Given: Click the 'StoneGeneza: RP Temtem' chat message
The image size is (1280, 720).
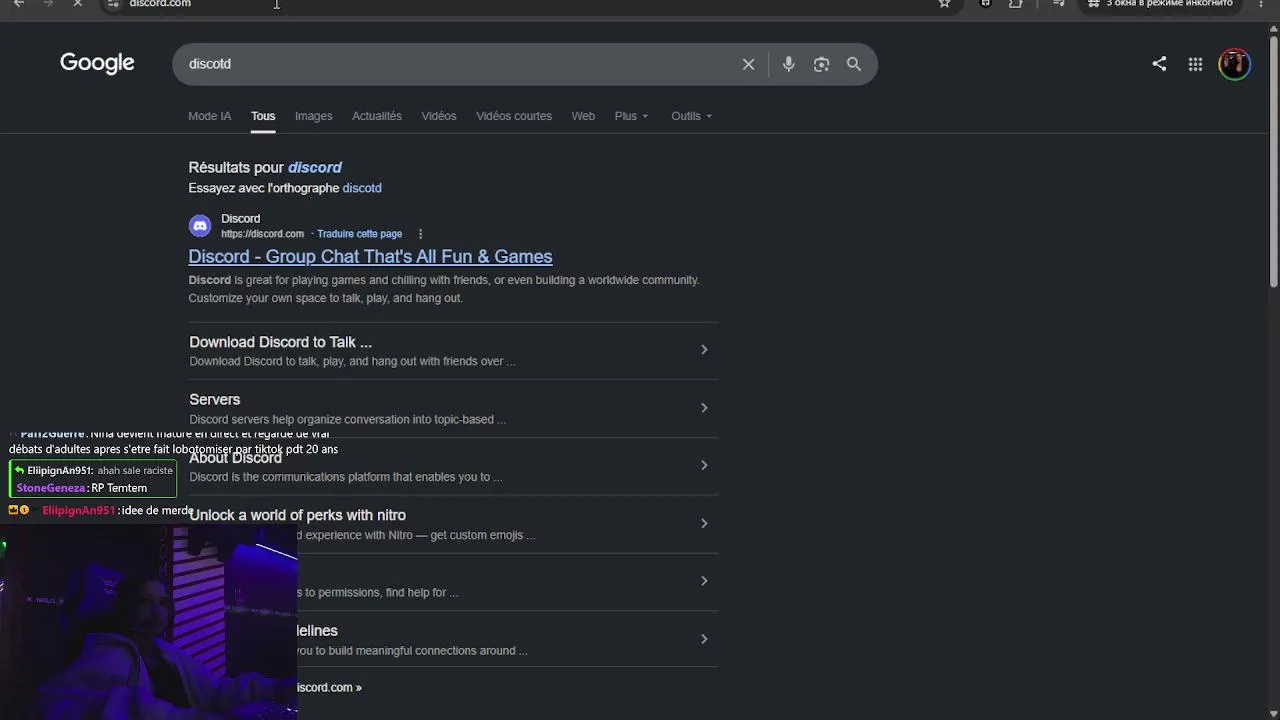Looking at the screenshot, I should coord(82,488).
